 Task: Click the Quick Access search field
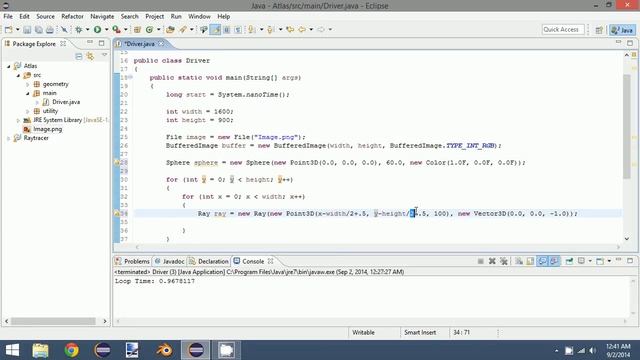pos(563,29)
